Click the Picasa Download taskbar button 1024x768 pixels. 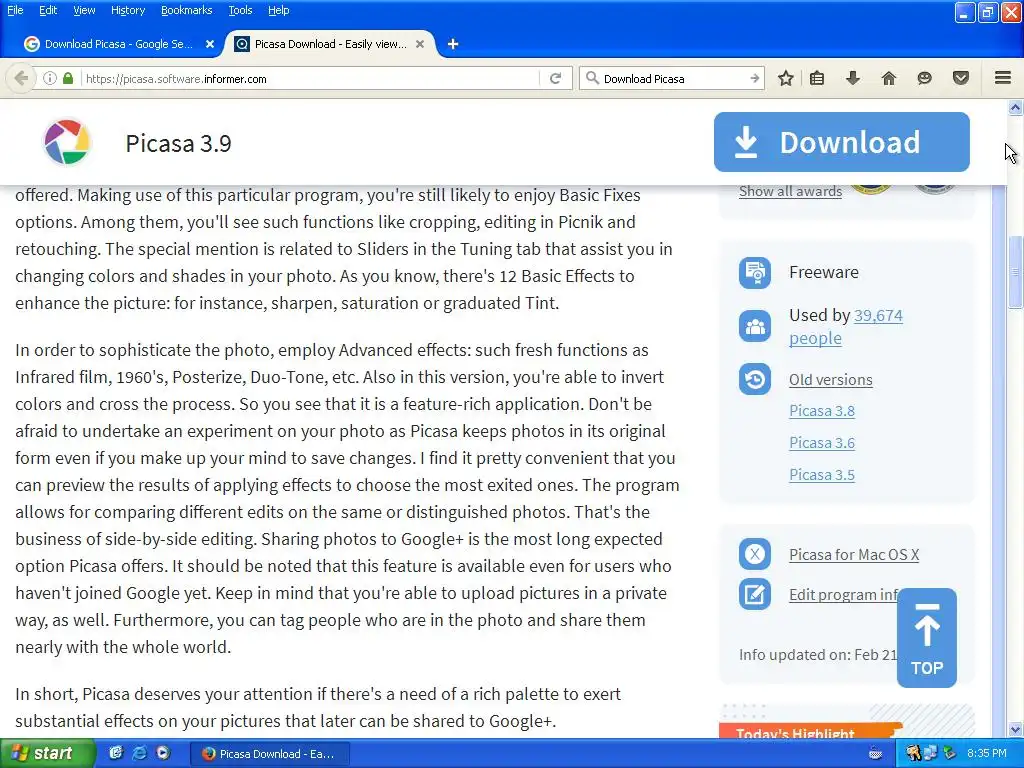(x=270, y=753)
